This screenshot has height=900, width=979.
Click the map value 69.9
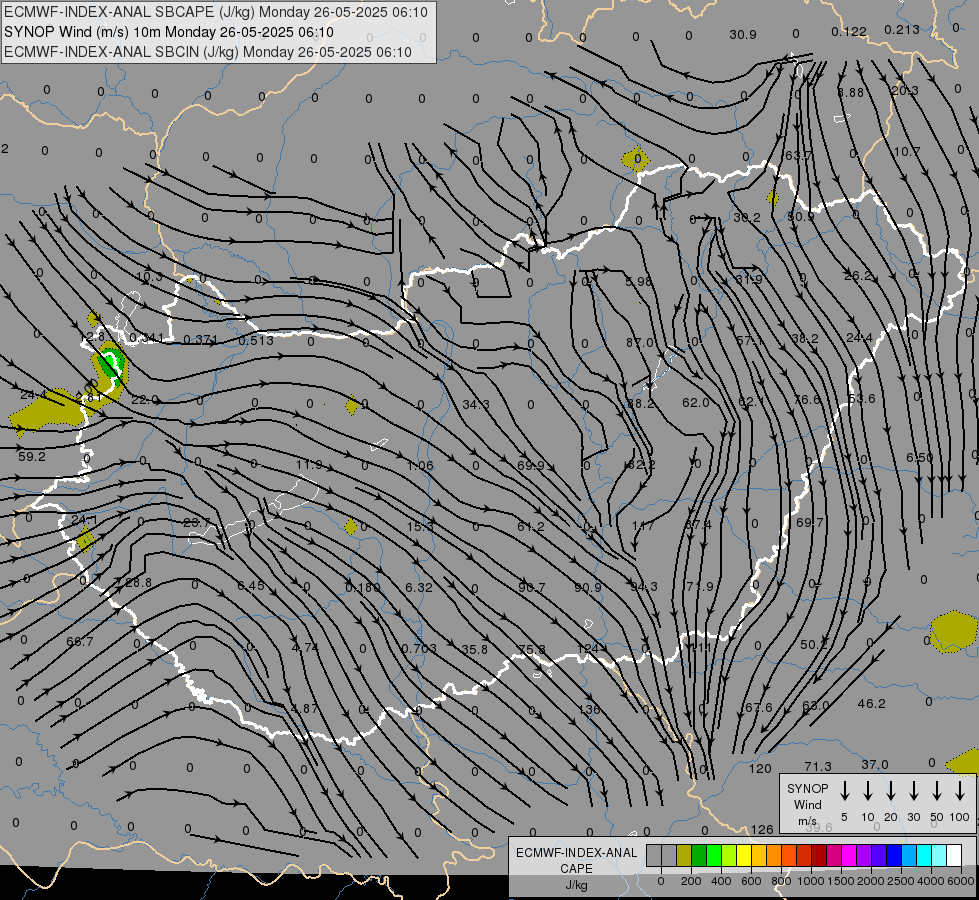531,465
